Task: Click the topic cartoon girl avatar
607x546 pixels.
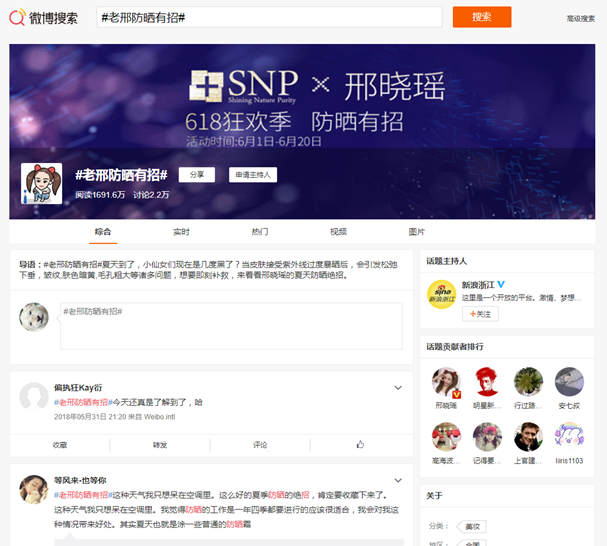Action: tap(41, 183)
